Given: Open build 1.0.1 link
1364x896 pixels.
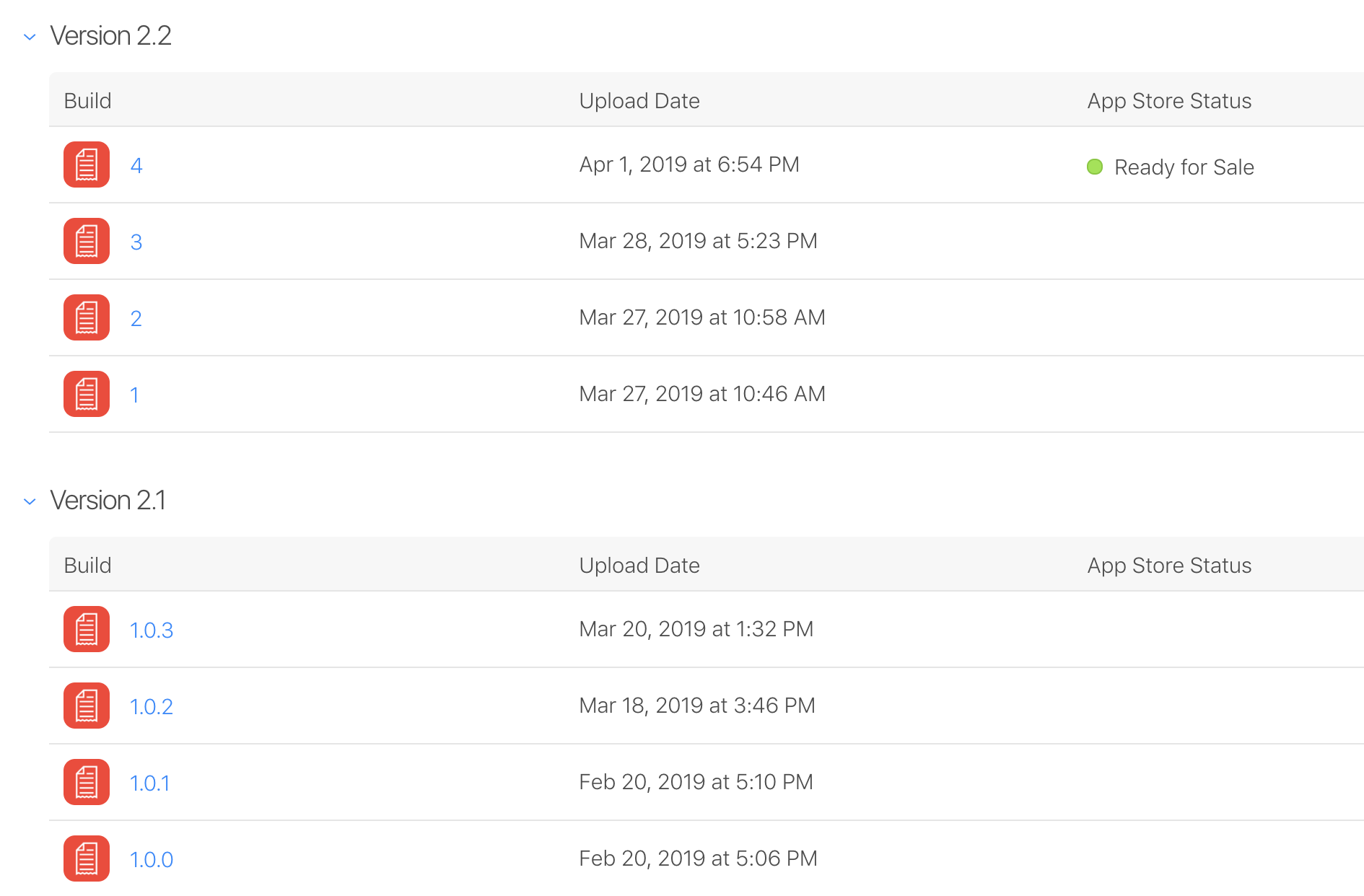Looking at the screenshot, I should 150,783.
